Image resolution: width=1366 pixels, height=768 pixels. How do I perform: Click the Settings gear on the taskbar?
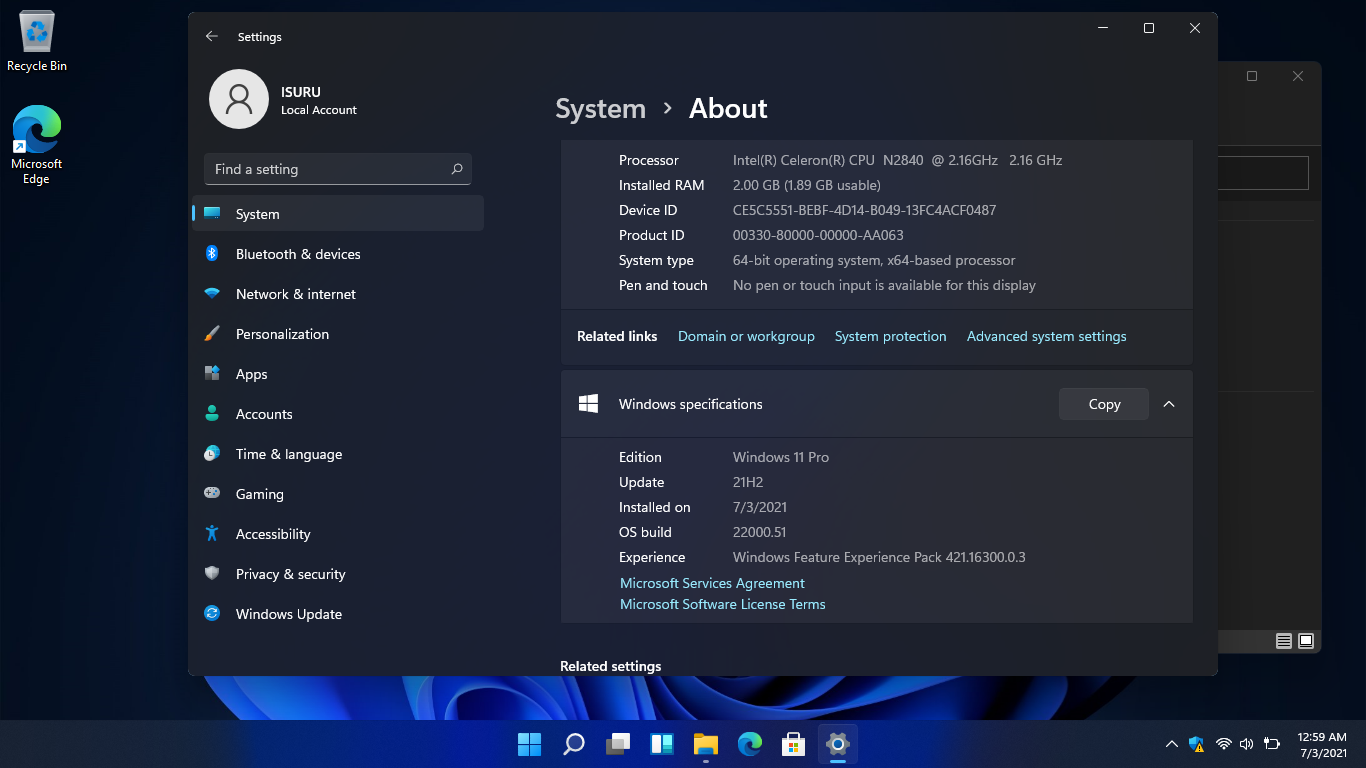pos(838,744)
